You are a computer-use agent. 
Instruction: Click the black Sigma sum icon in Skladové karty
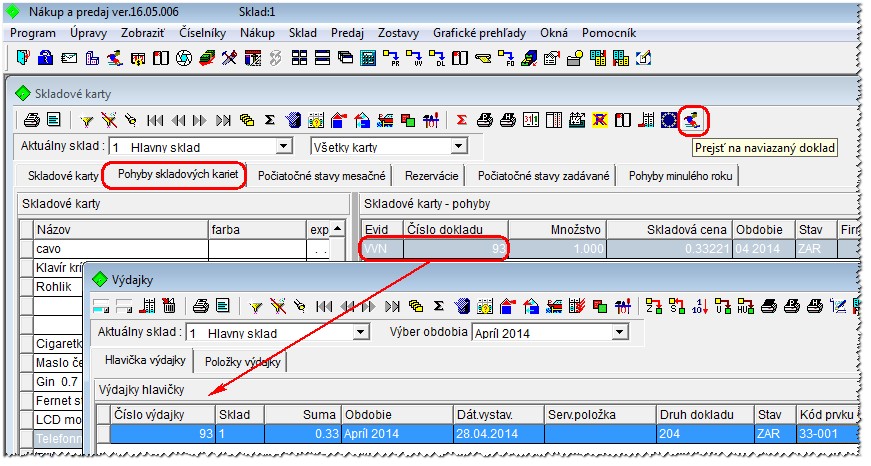tap(270, 119)
